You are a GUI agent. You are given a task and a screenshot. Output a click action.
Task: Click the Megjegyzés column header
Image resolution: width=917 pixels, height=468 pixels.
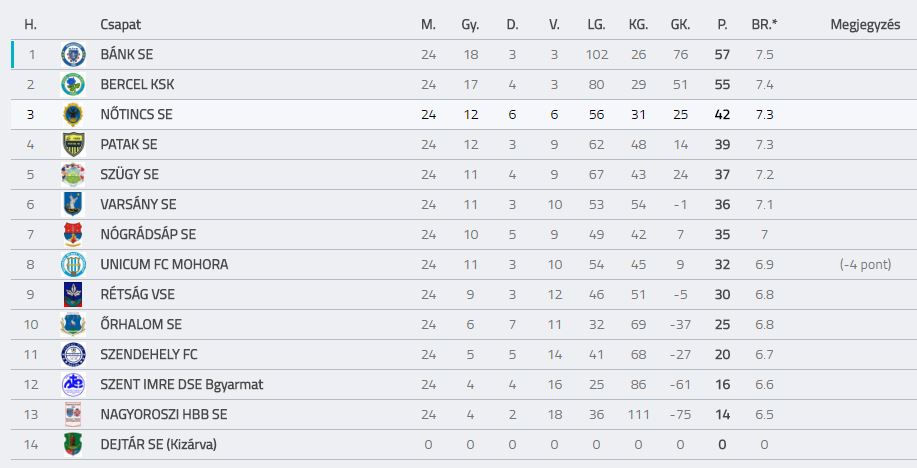[x=865, y=25]
